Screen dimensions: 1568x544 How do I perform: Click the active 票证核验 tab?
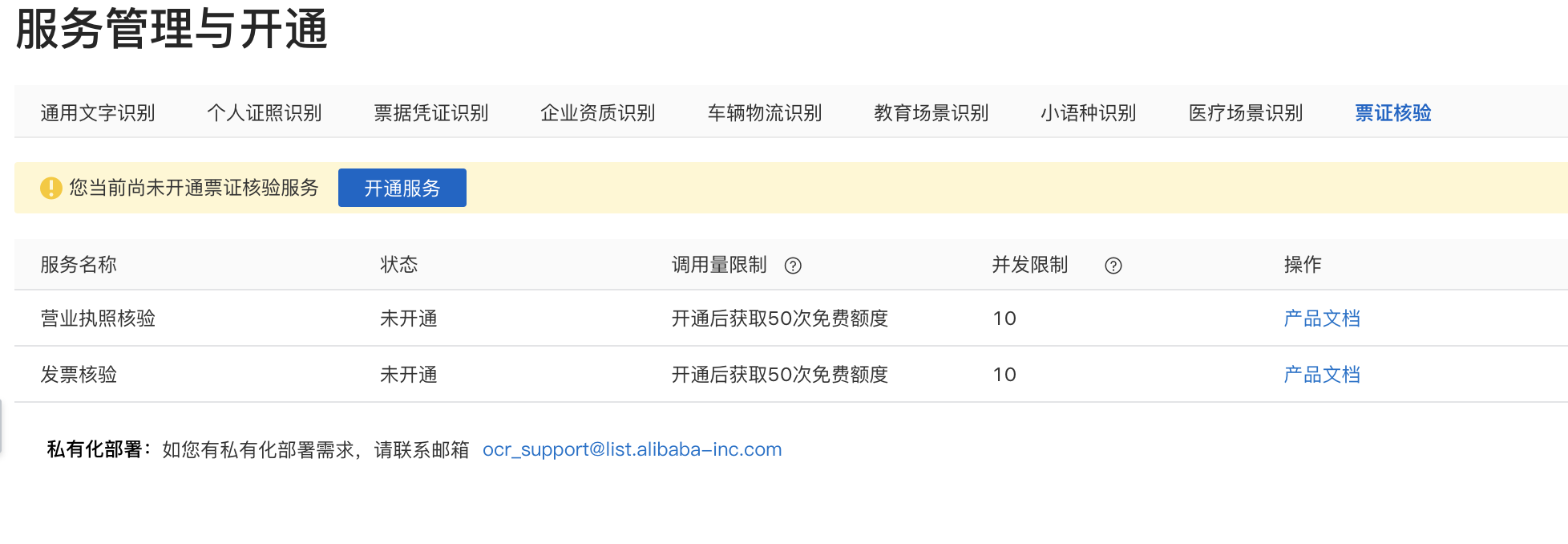tap(1393, 113)
